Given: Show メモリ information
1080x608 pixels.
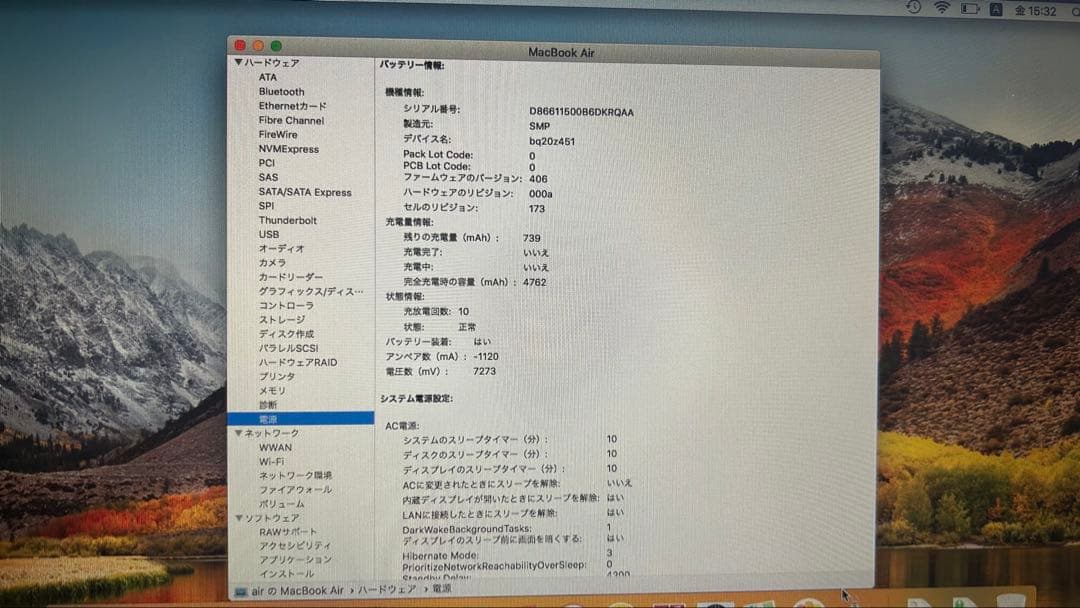Looking at the screenshot, I should tap(272, 390).
